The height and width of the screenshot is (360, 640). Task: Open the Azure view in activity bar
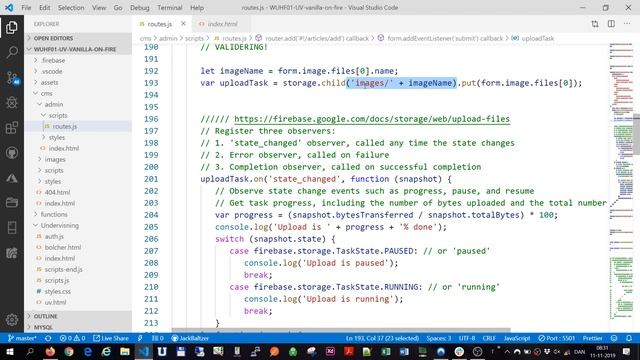coord(11,178)
